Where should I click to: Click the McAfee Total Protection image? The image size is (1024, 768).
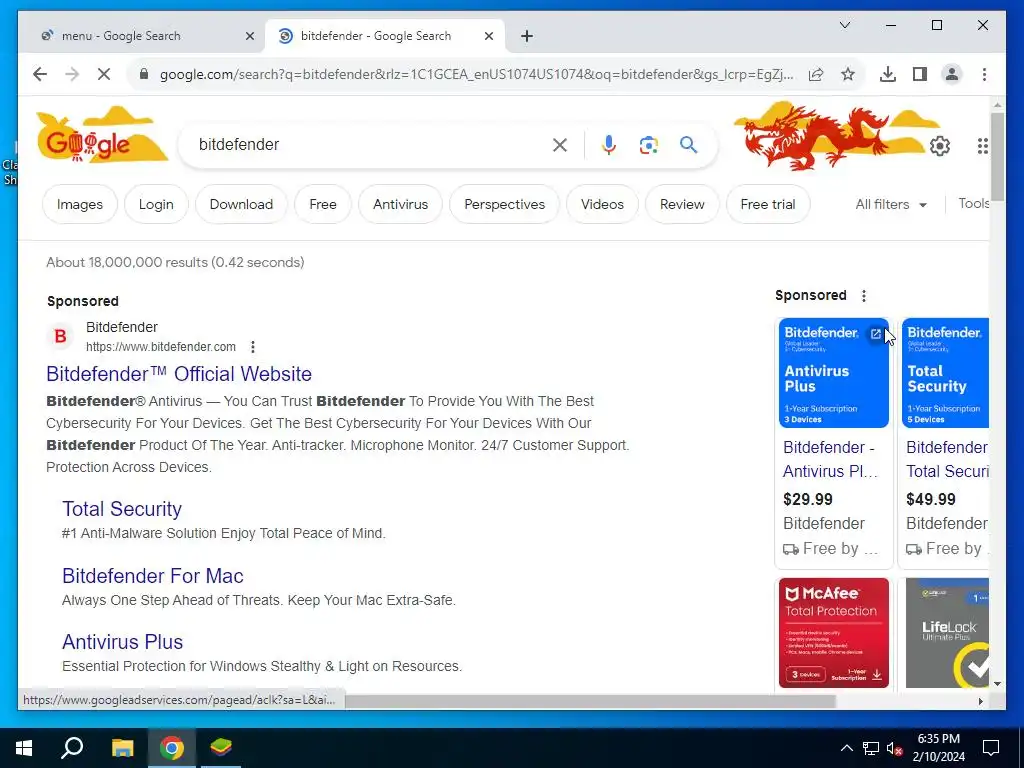pyautogui.click(x=833, y=633)
